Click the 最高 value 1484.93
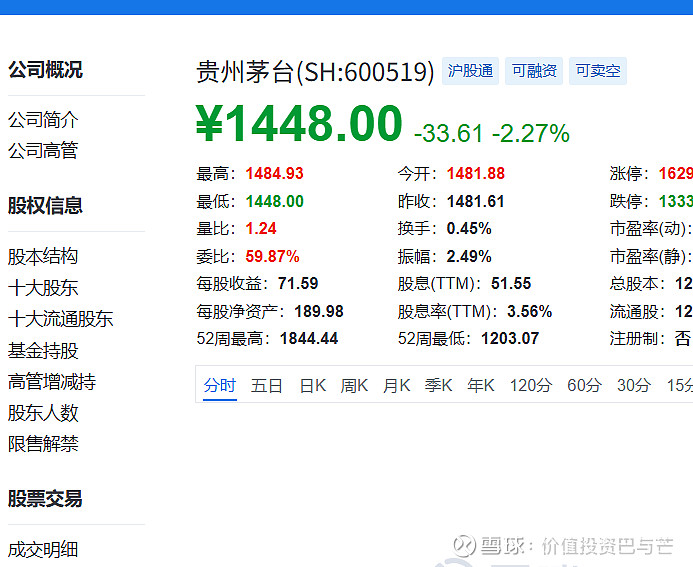The width and height of the screenshot is (693, 567). point(274,174)
